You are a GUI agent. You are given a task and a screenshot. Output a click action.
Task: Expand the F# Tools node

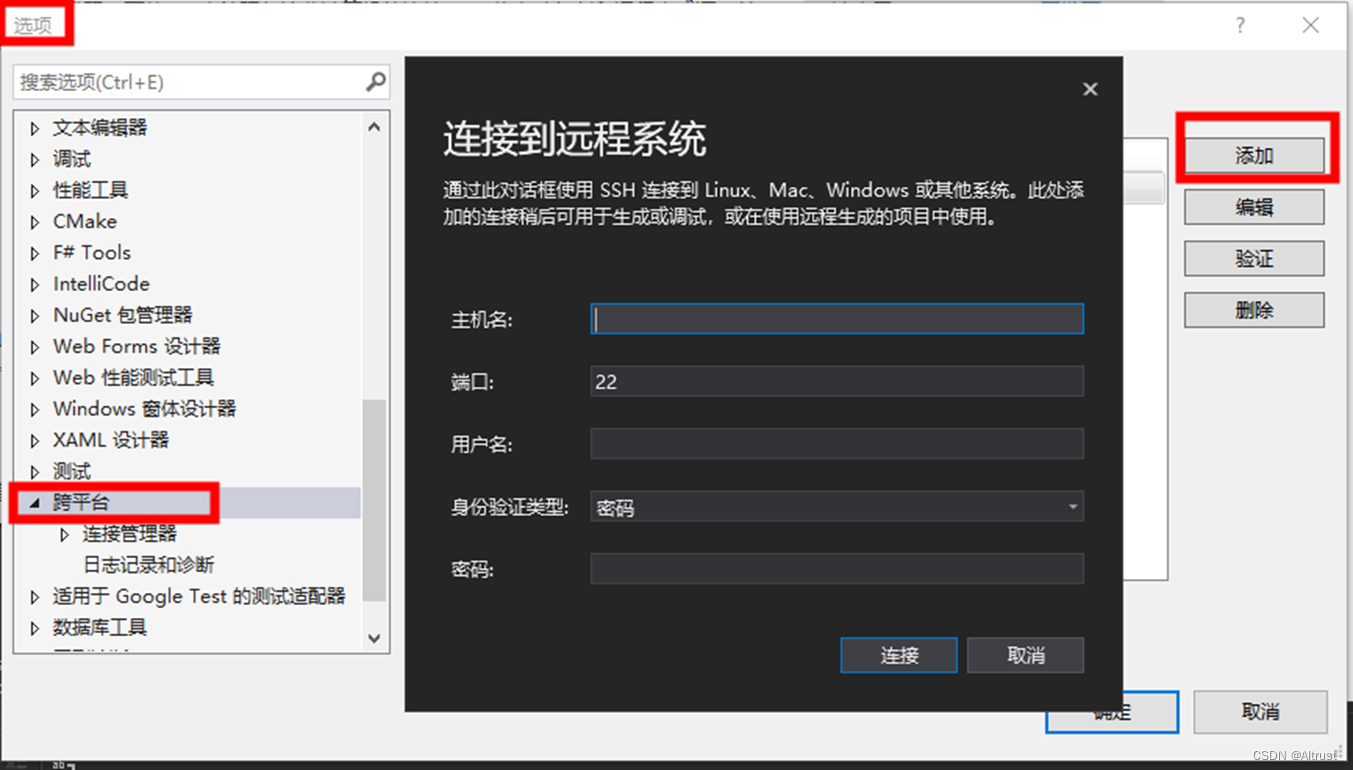pyautogui.click(x=35, y=253)
